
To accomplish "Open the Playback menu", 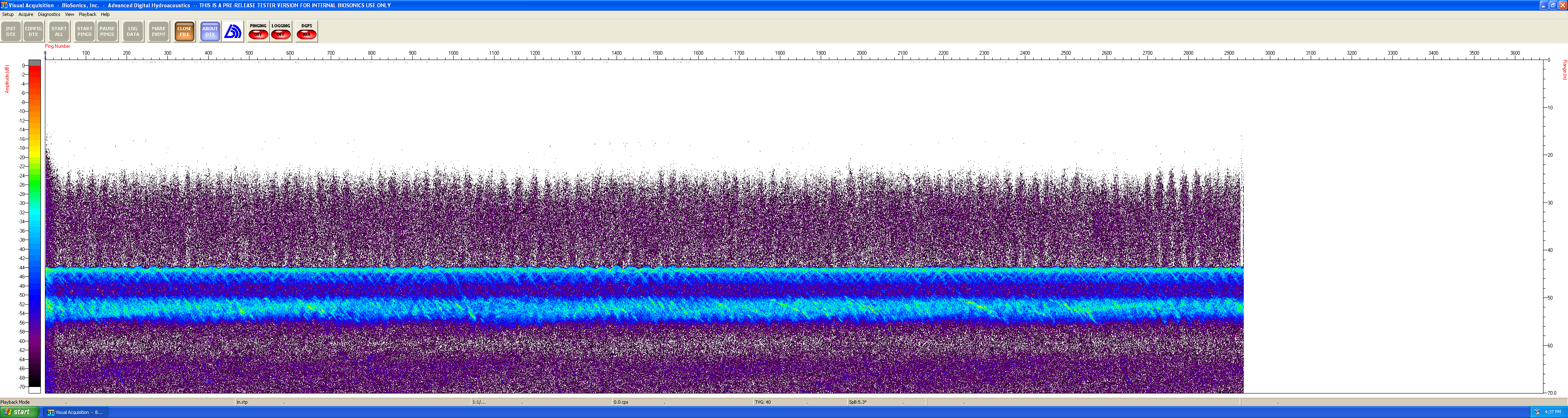I will click(x=88, y=15).
